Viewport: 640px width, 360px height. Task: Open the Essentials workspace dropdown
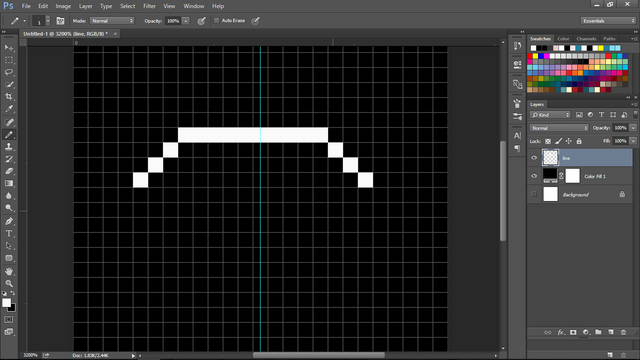click(608, 21)
